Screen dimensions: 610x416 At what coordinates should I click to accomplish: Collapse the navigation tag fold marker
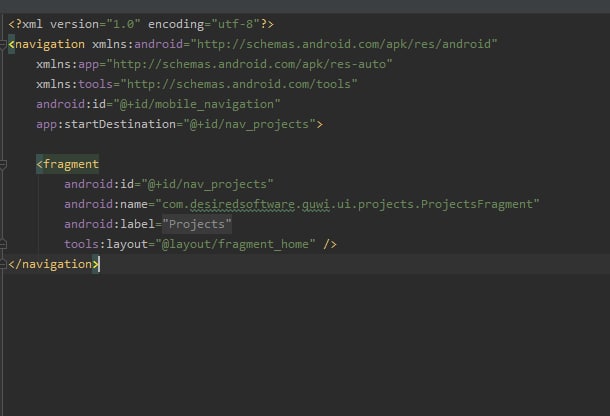(x=2, y=44)
